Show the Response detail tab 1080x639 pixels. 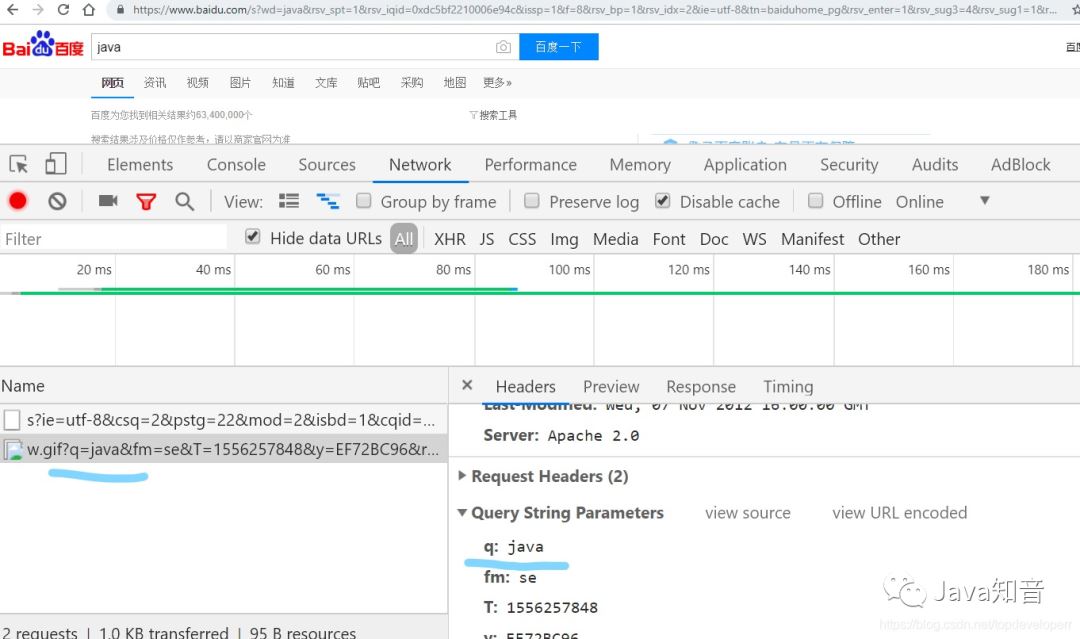700,386
